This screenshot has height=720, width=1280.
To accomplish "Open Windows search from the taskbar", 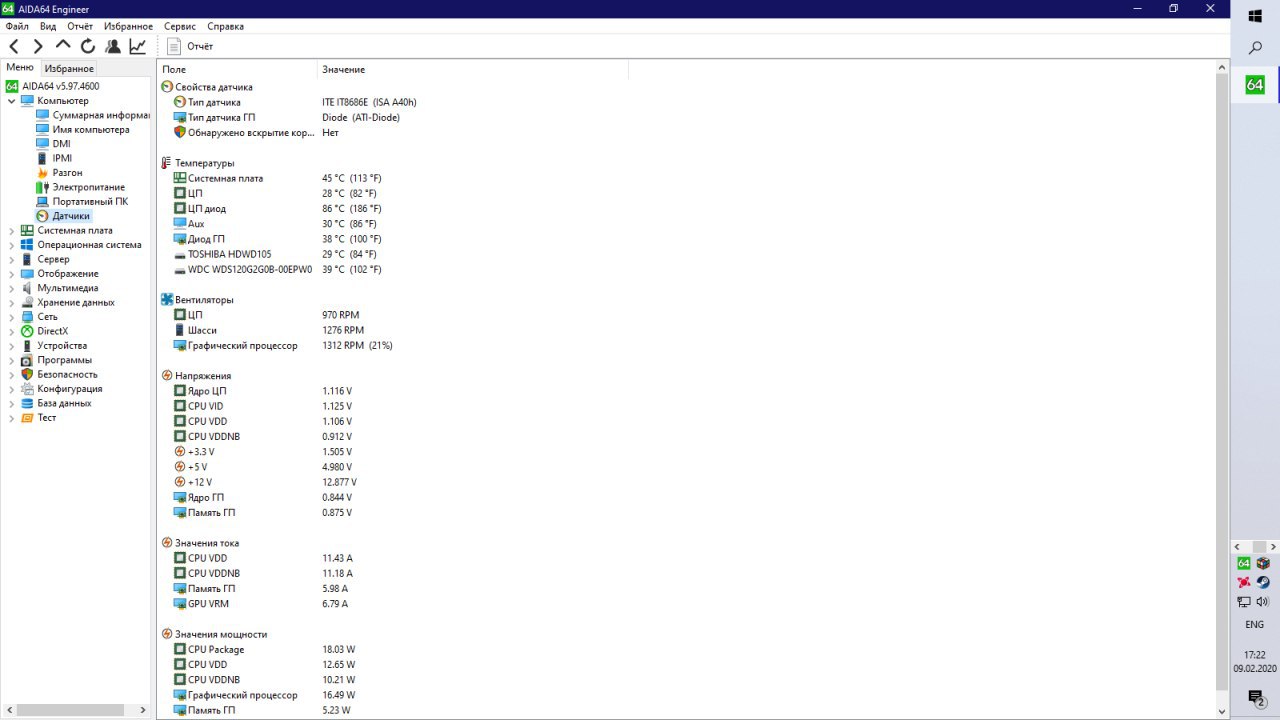I will click(x=1255, y=47).
